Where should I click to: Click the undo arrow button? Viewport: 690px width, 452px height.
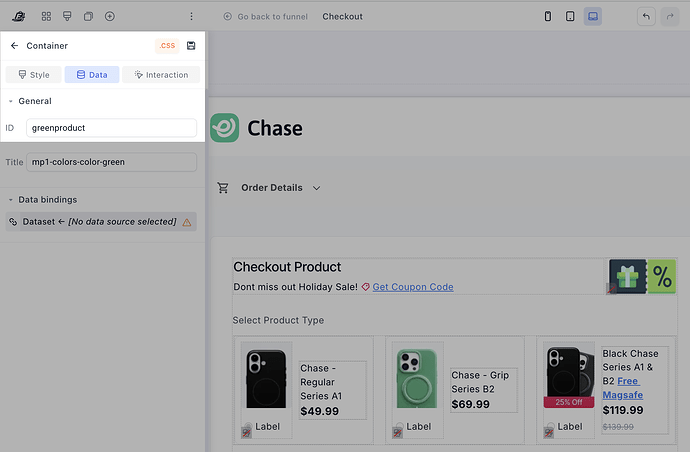pyautogui.click(x=646, y=16)
